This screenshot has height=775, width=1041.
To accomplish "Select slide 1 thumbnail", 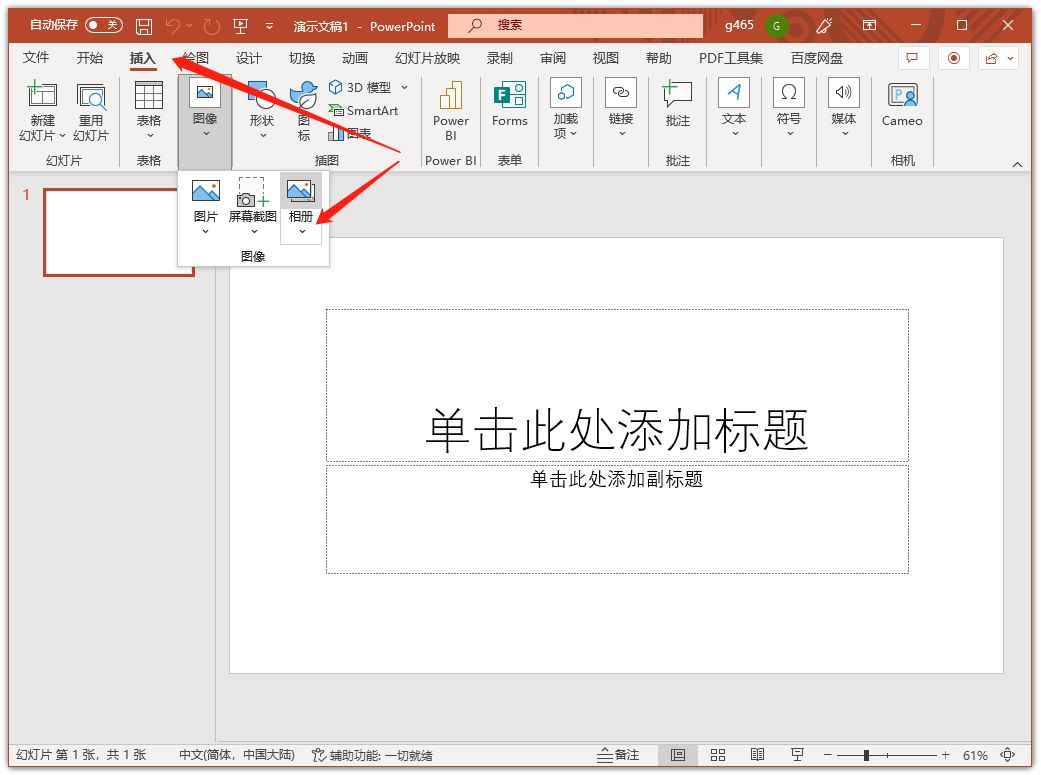I will click(118, 232).
